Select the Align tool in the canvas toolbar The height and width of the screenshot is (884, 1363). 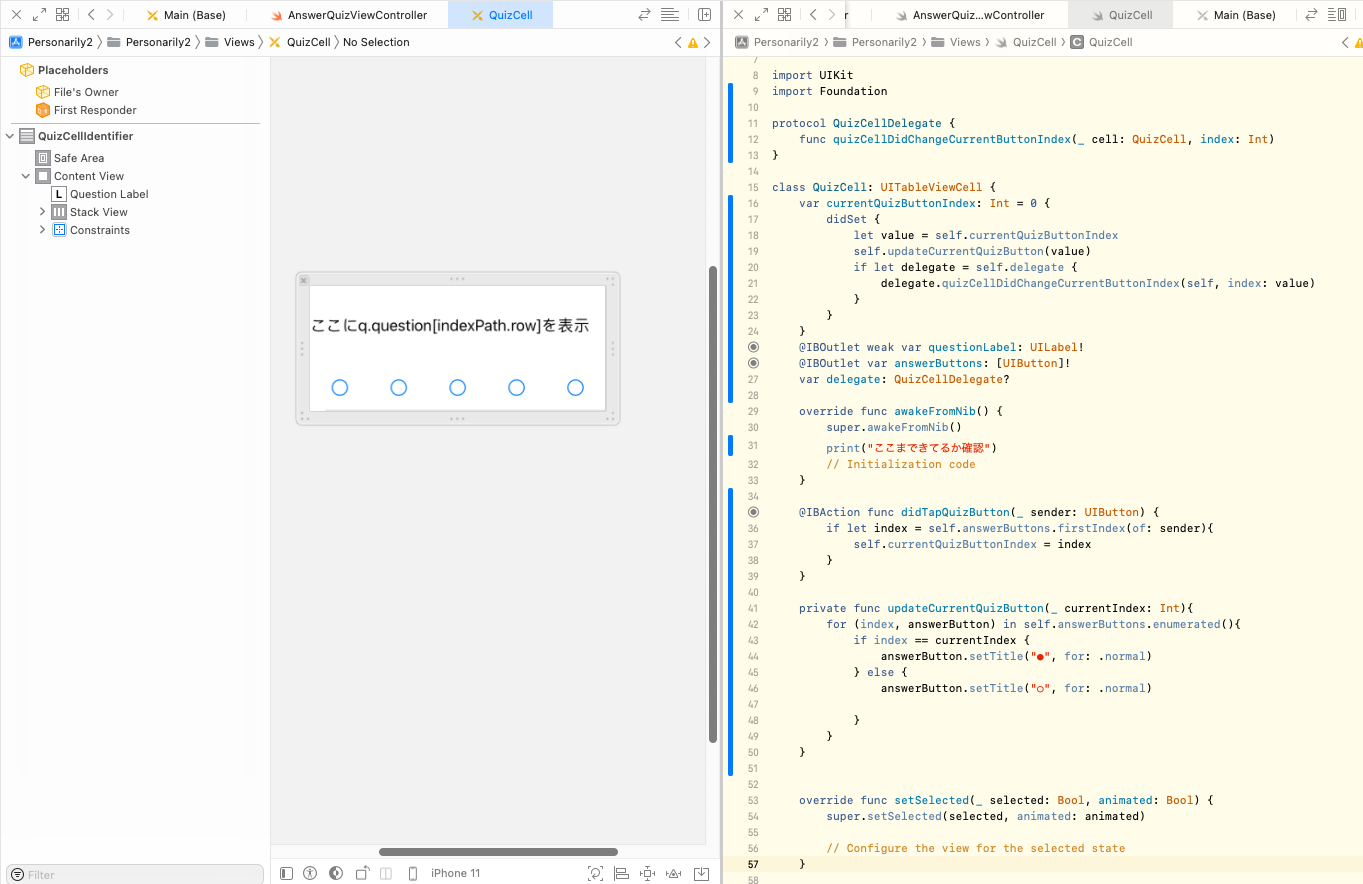pyautogui.click(x=621, y=873)
